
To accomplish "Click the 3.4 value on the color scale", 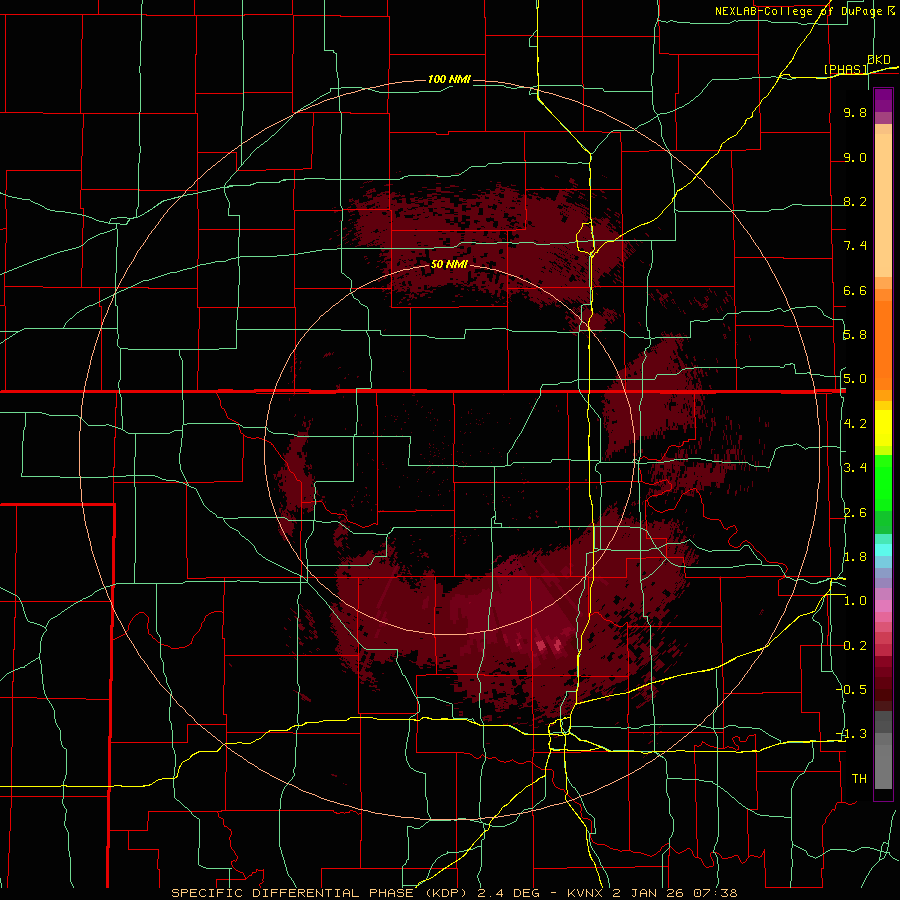I will pos(855,468).
